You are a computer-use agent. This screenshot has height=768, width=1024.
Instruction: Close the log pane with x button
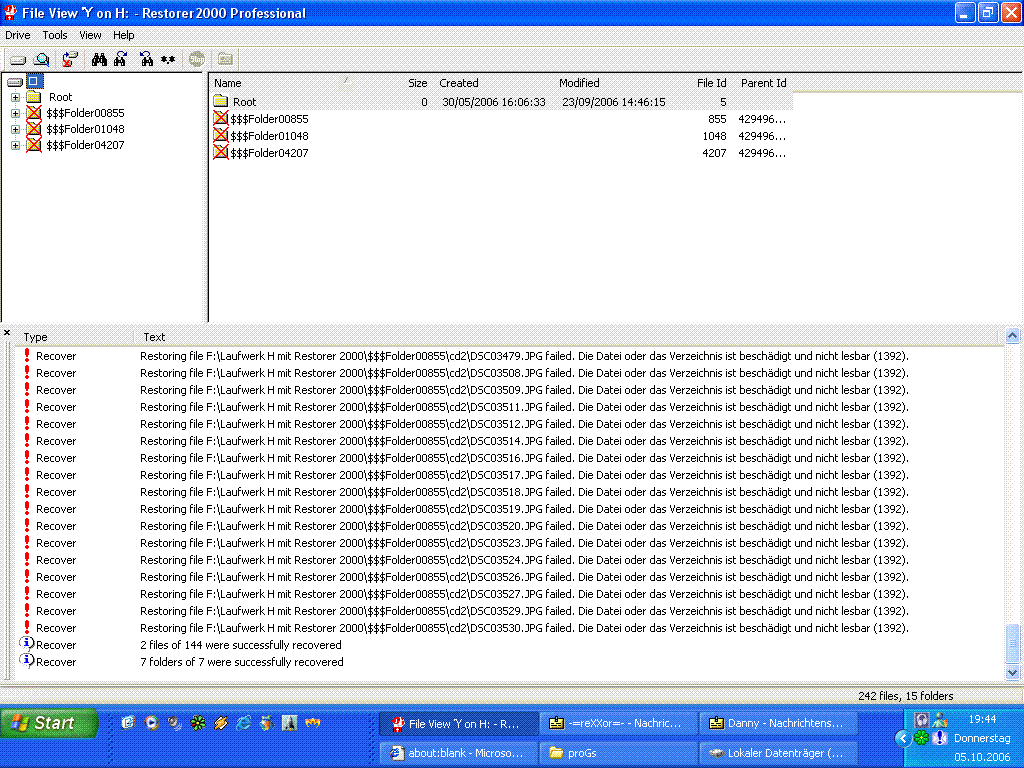tap(7, 333)
